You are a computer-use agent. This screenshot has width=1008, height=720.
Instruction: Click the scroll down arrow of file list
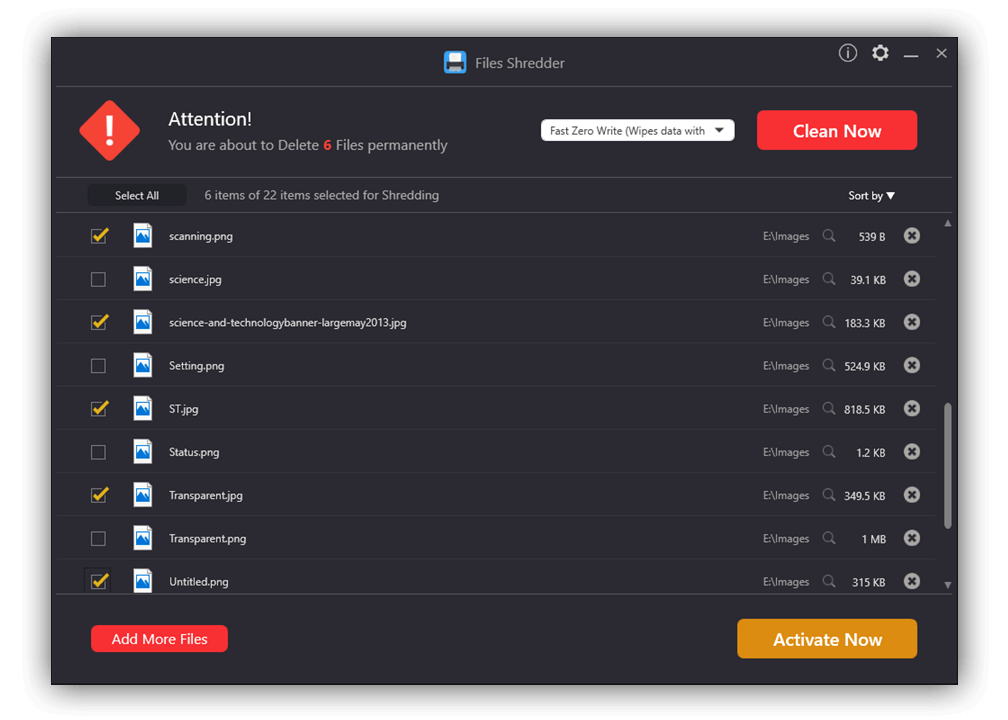click(948, 585)
